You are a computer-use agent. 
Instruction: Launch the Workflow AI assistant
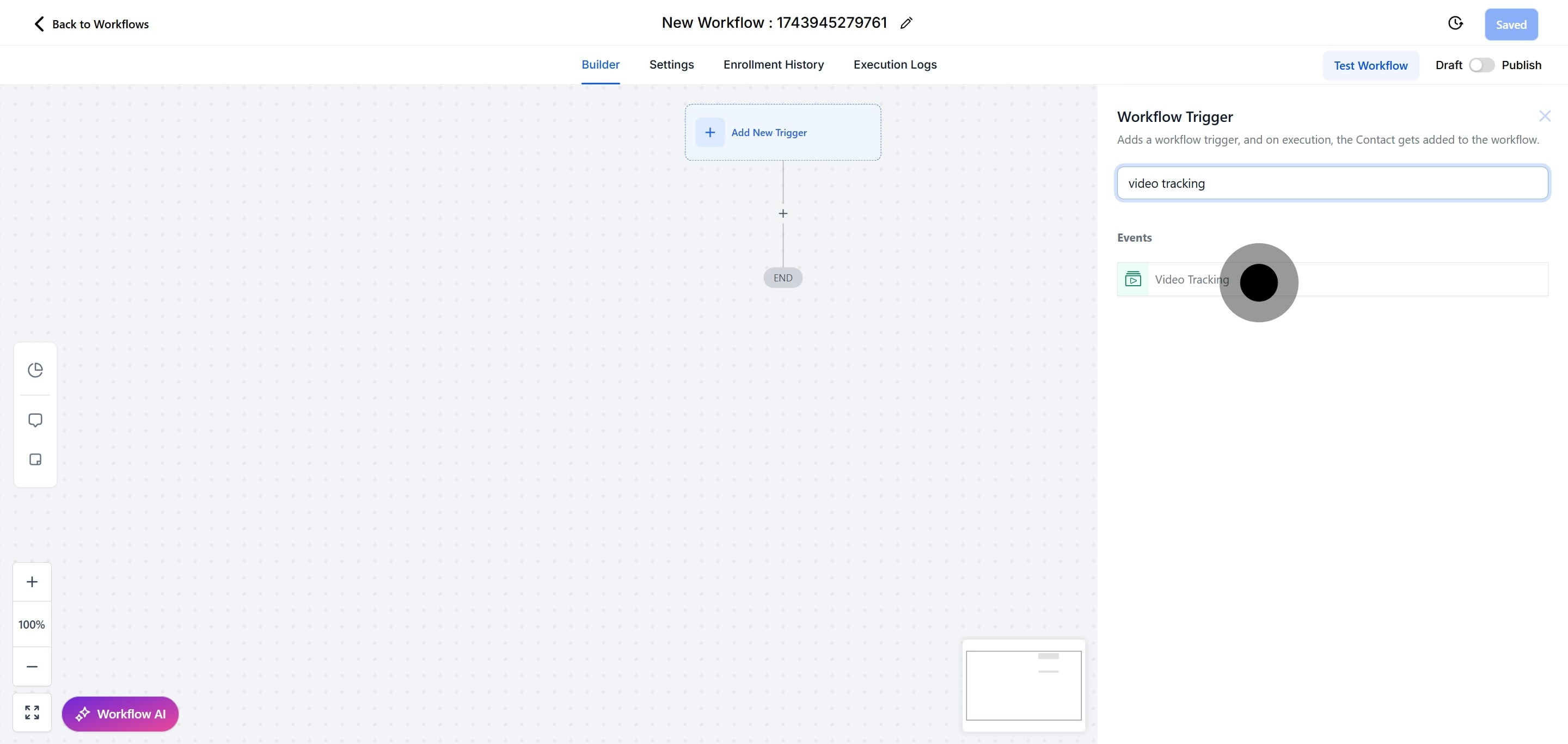tap(120, 714)
